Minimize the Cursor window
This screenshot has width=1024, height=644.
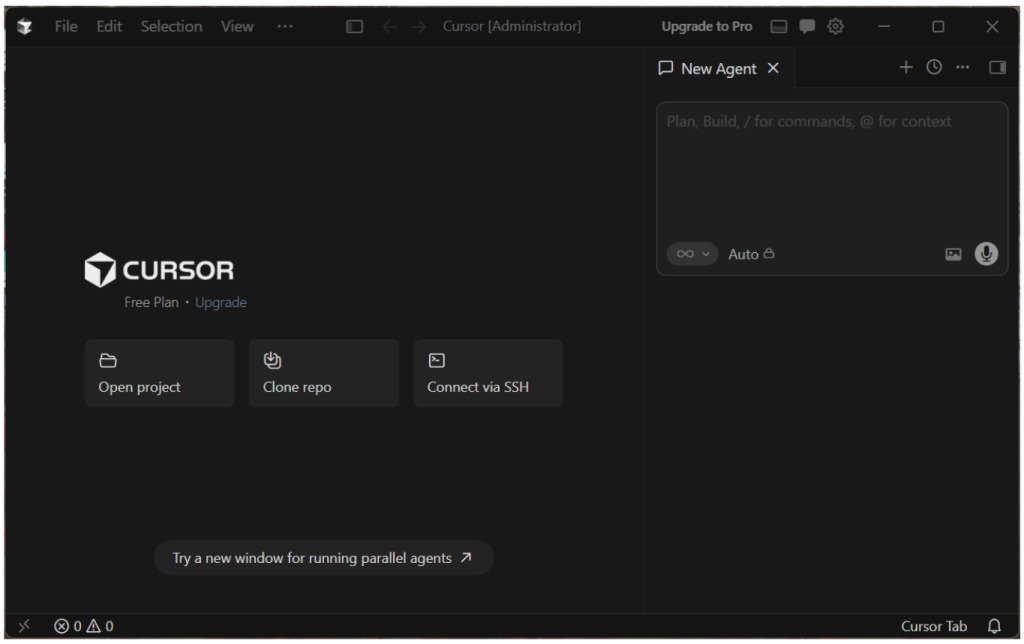884,27
